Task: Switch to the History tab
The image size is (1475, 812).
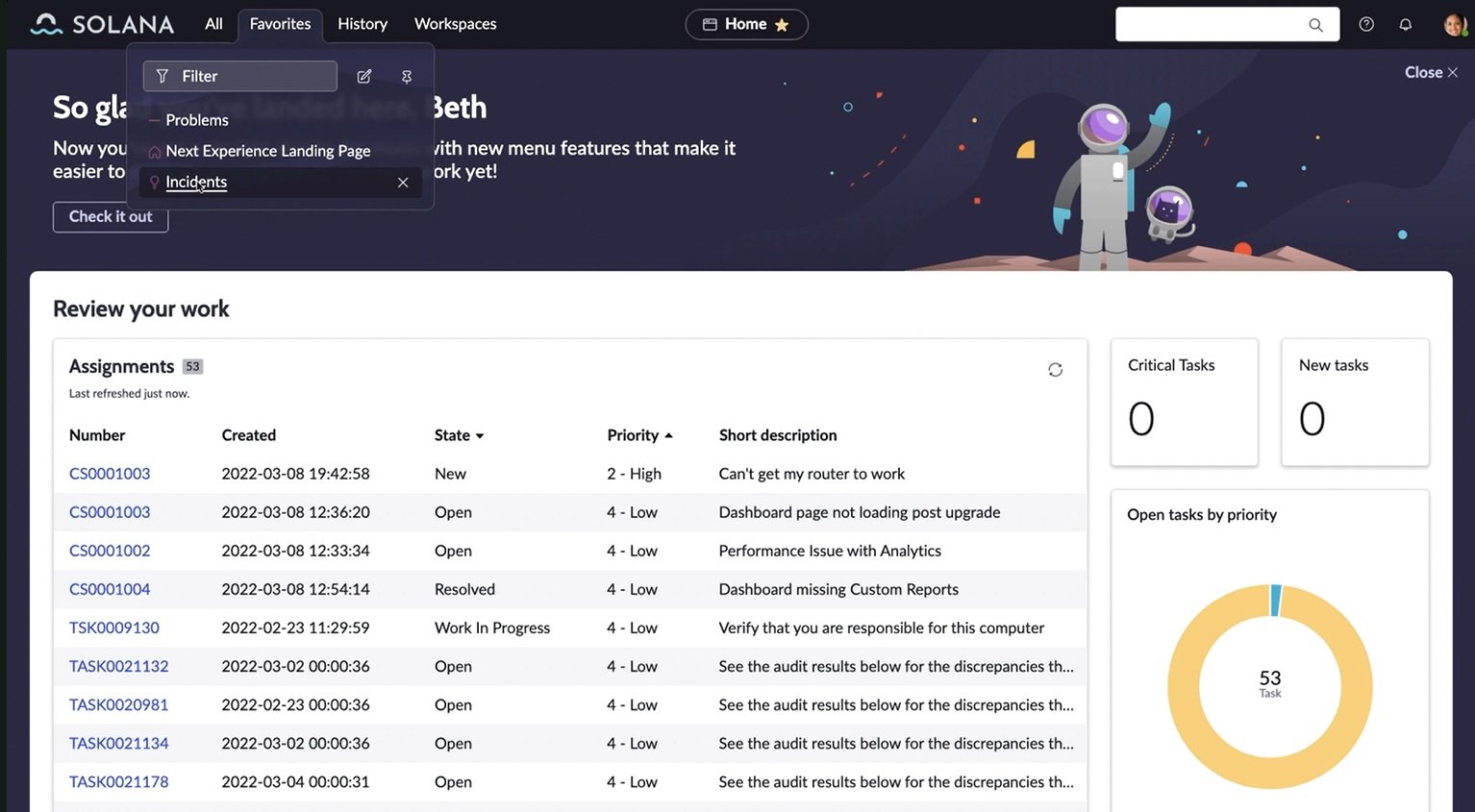Action: pyautogui.click(x=361, y=23)
